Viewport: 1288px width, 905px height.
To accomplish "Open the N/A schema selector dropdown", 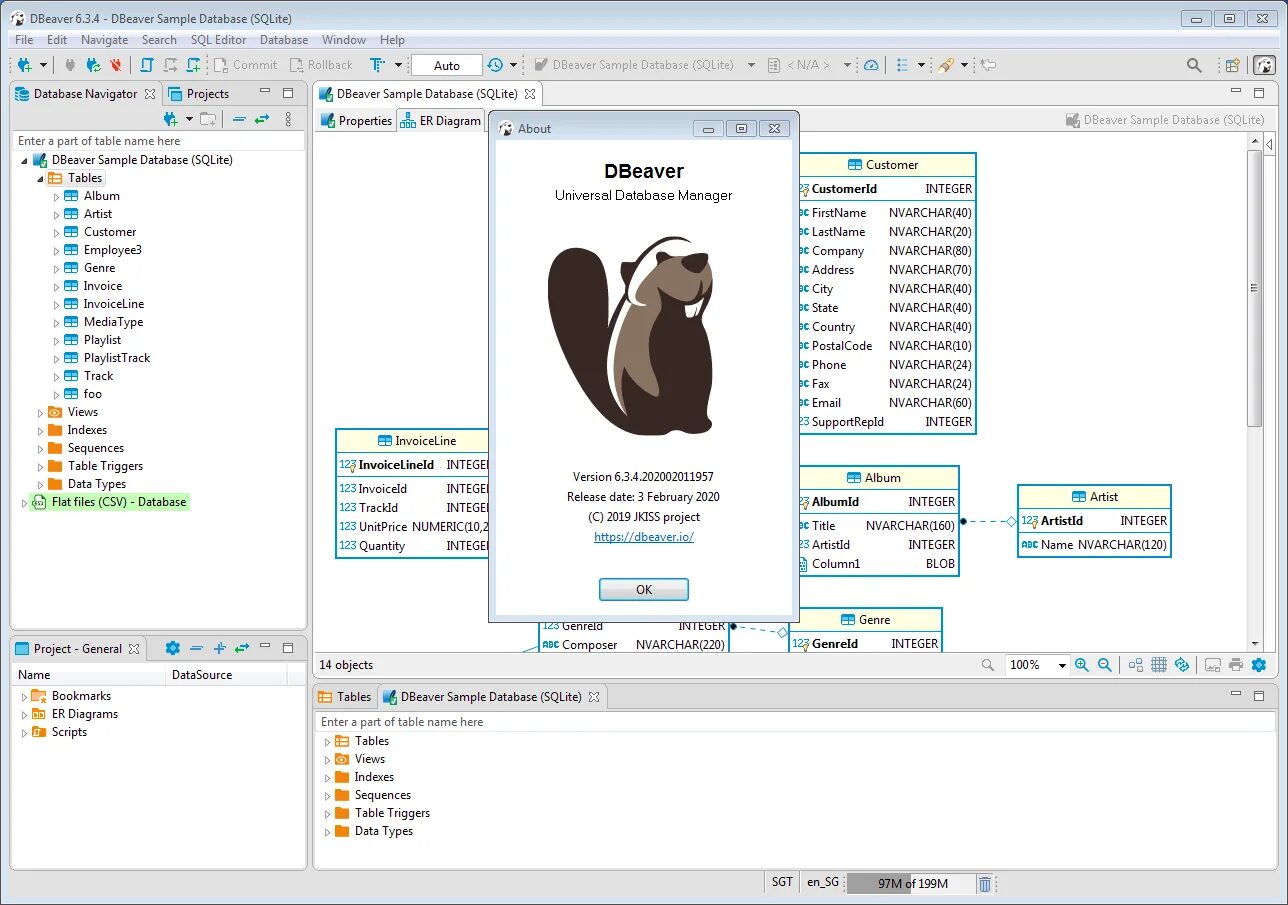I will (847, 65).
